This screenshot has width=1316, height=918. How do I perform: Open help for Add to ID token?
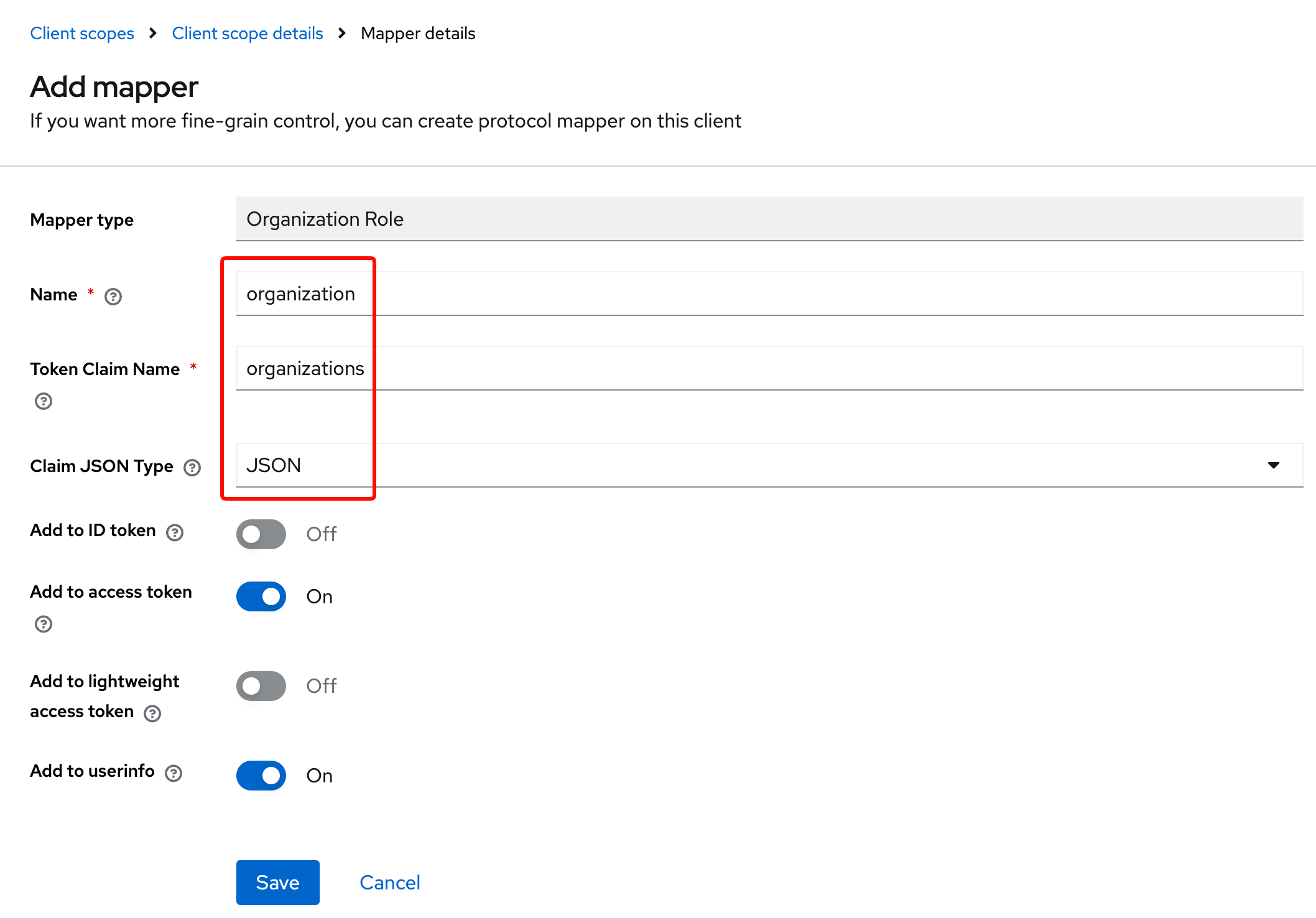click(x=175, y=532)
